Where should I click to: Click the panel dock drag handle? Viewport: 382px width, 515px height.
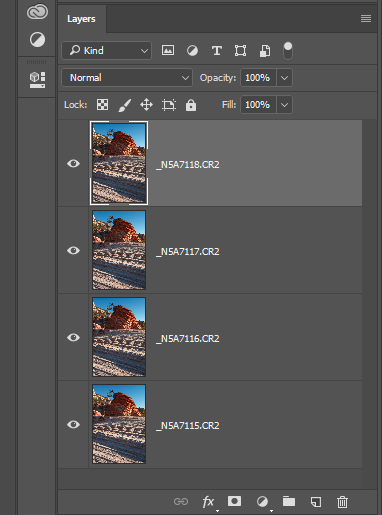[x=37, y=62]
